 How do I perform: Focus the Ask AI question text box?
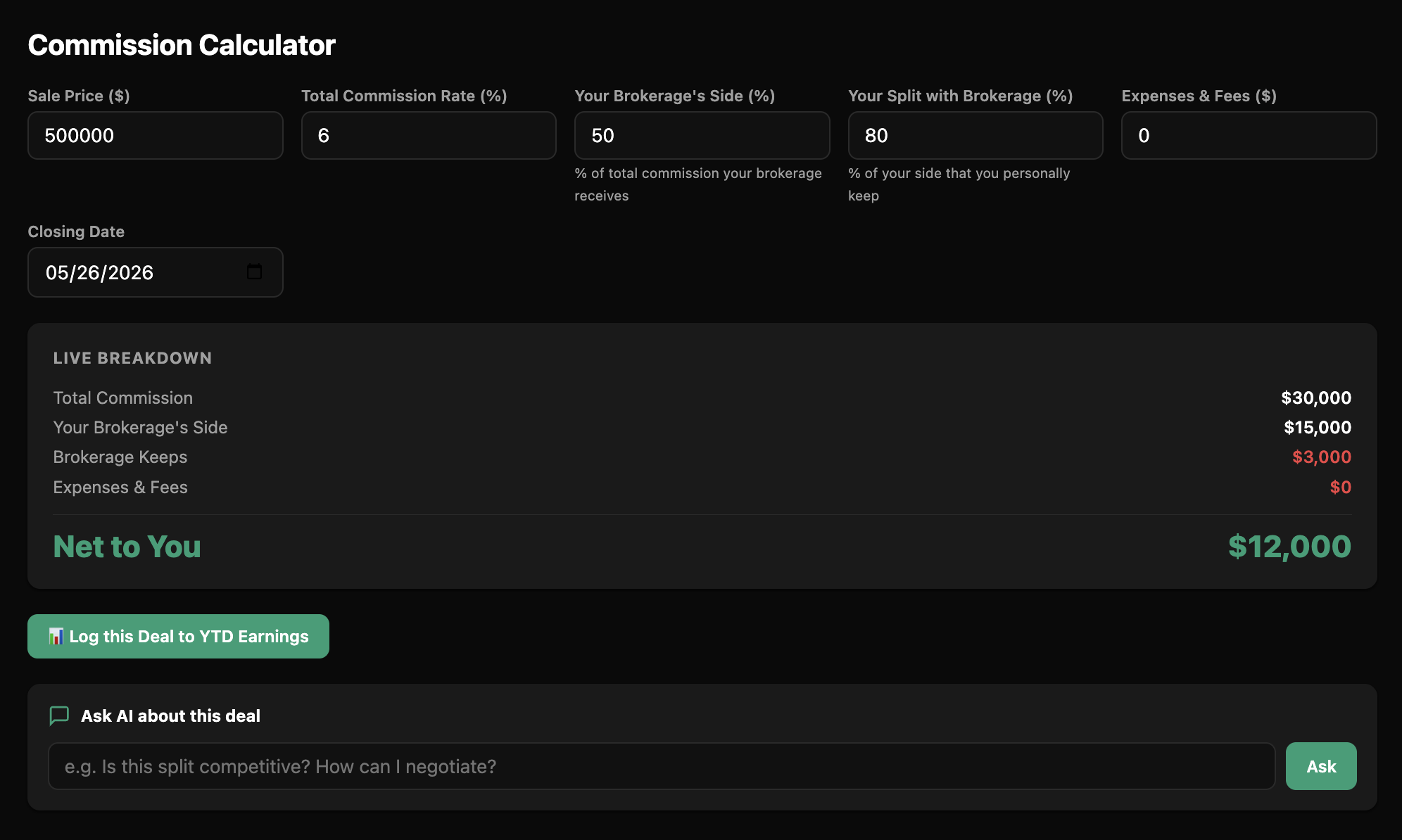click(661, 766)
